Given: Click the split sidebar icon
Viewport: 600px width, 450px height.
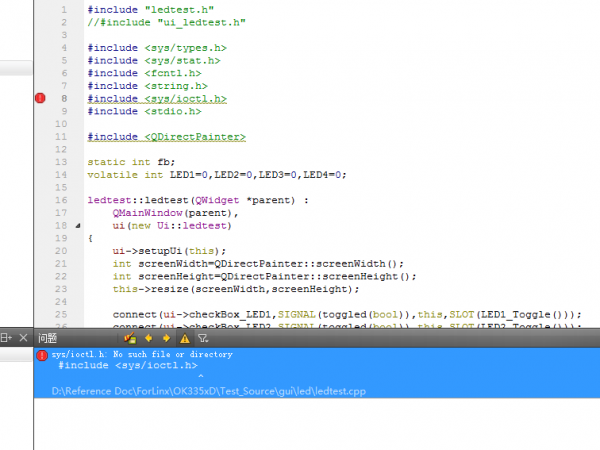Looking at the screenshot, I should click(5, 338).
